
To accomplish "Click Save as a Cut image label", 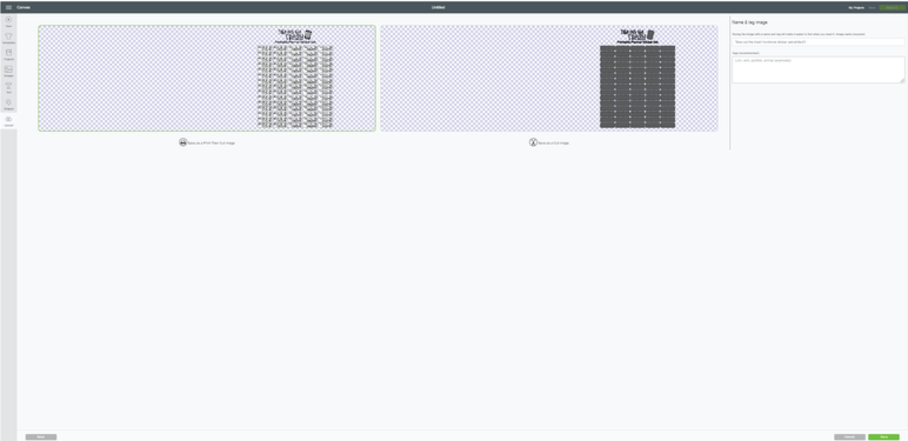I will pyautogui.click(x=554, y=143).
